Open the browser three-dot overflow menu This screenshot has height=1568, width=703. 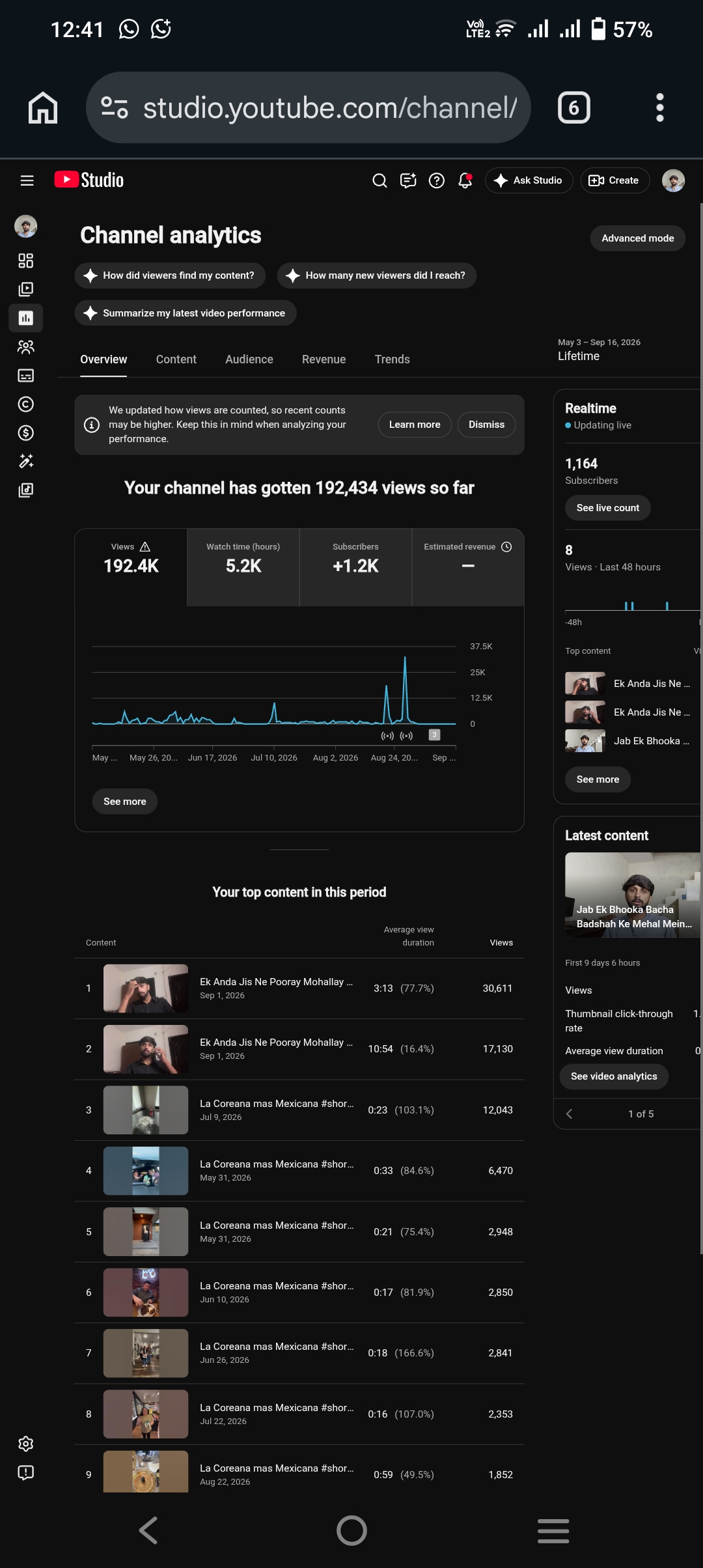pos(660,107)
